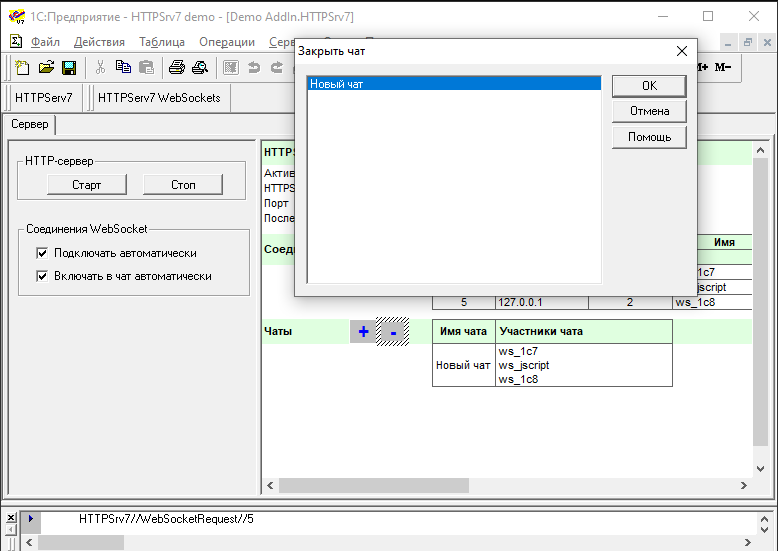The height and width of the screenshot is (551, 778).
Task: Click message panel horizontal scrollbar thumb
Action: tap(81, 543)
